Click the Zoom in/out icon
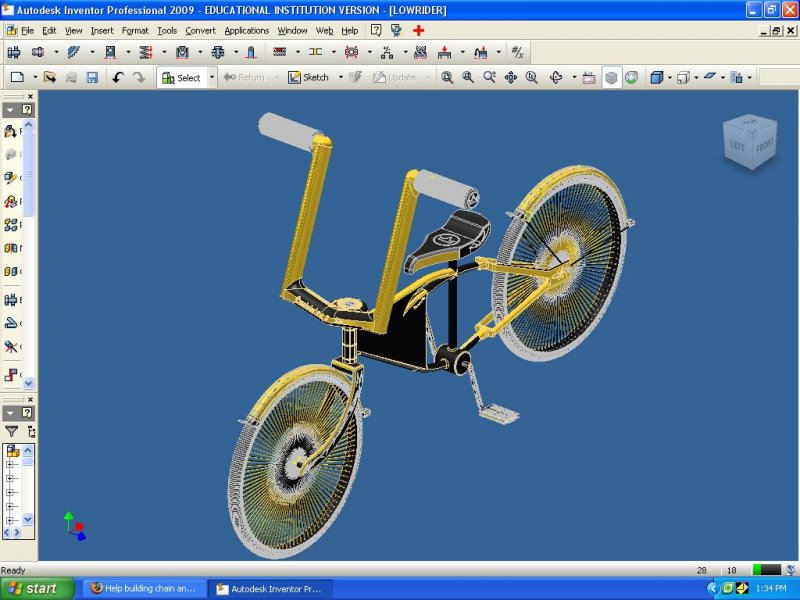Viewport: 800px width, 600px height. pos(489,78)
